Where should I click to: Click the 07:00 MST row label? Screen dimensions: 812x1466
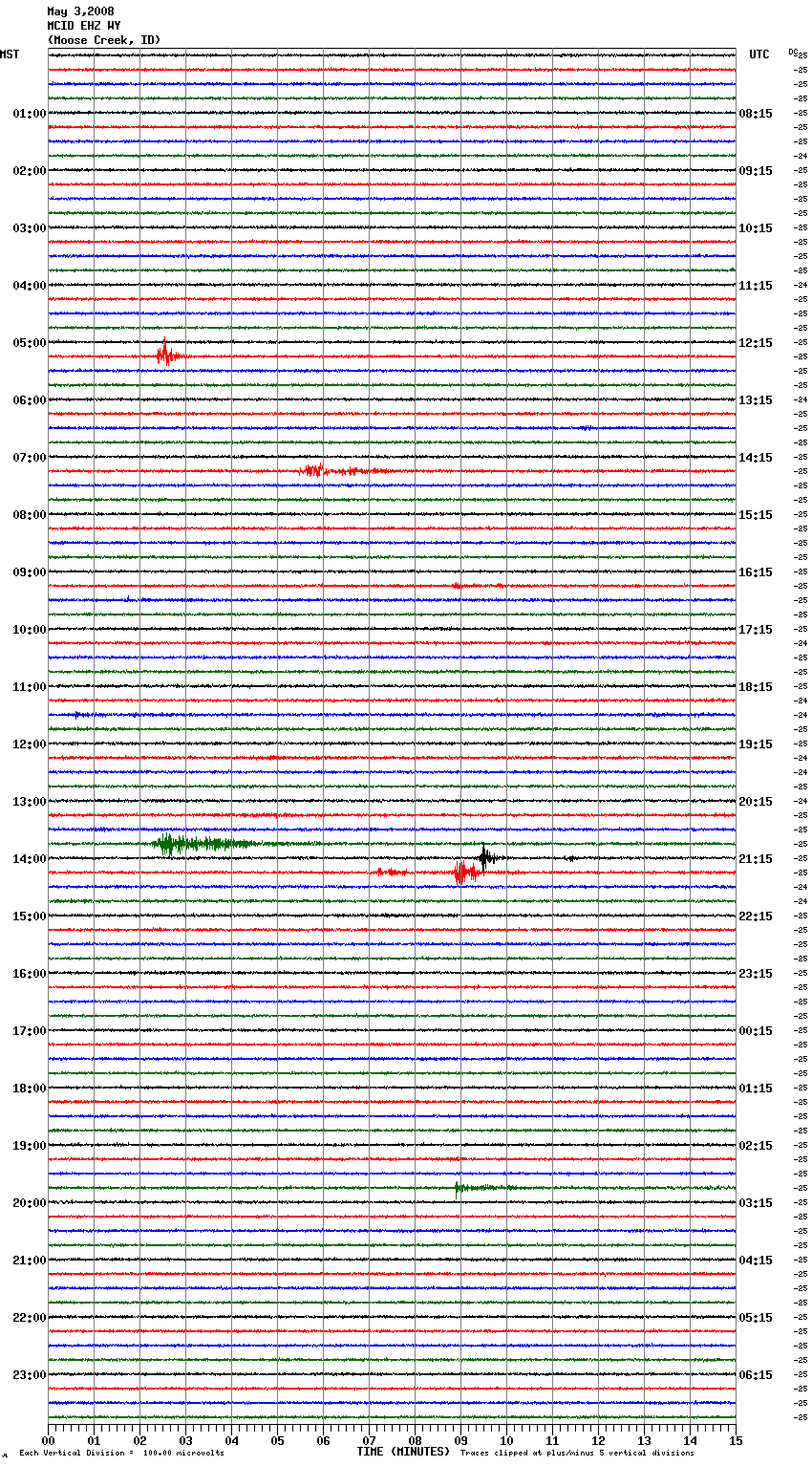point(30,458)
